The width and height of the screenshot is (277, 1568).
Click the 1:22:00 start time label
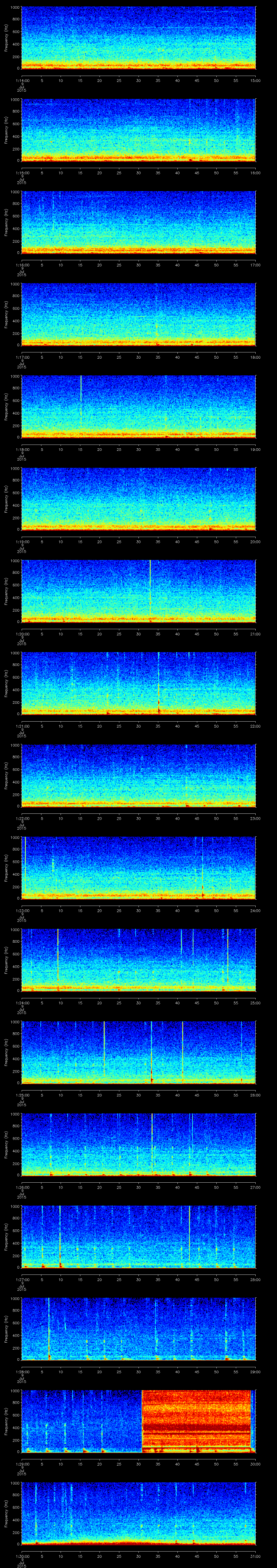pyautogui.click(x=22, y=819)
